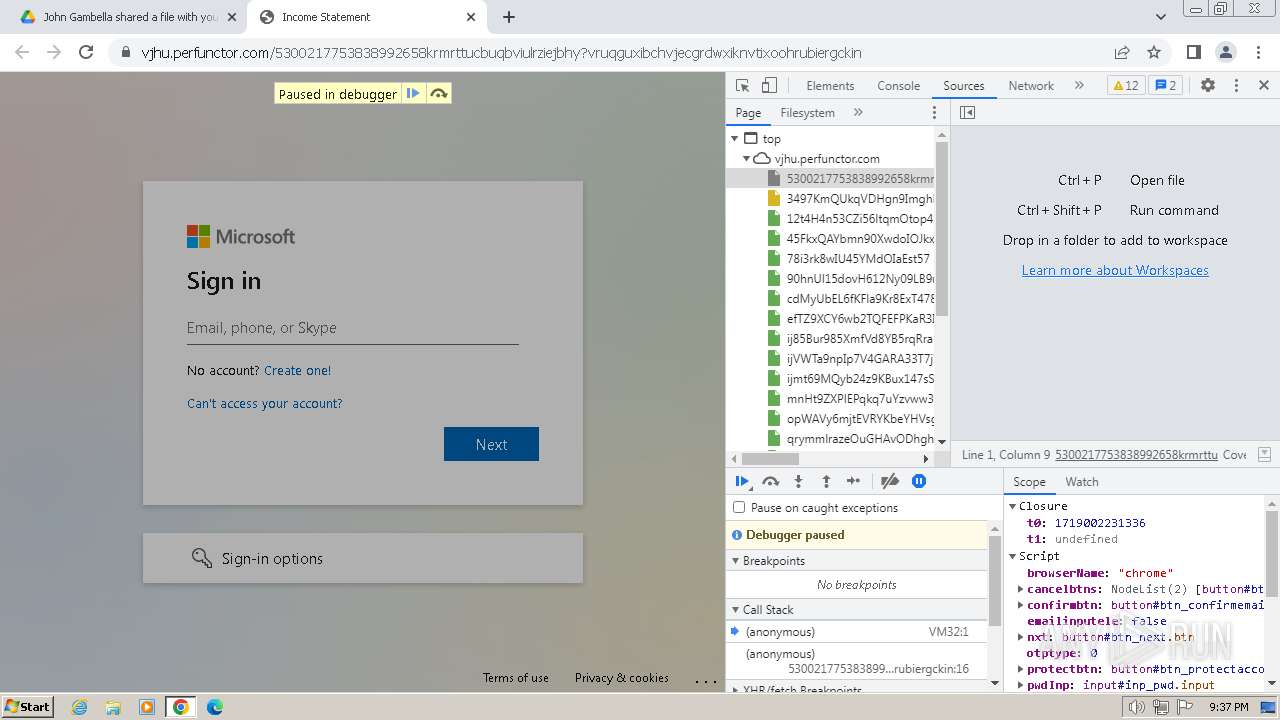Switch to the Elements tab

click(x=830, y=86)
